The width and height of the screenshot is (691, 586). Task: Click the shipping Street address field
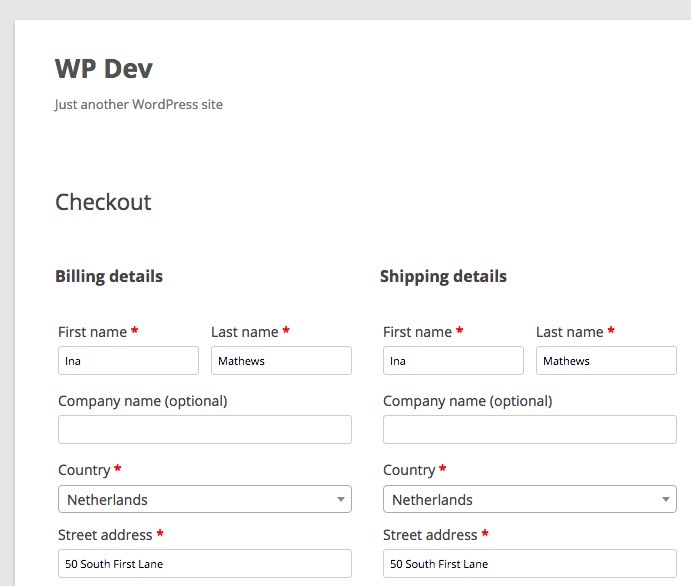click(530, 564)
